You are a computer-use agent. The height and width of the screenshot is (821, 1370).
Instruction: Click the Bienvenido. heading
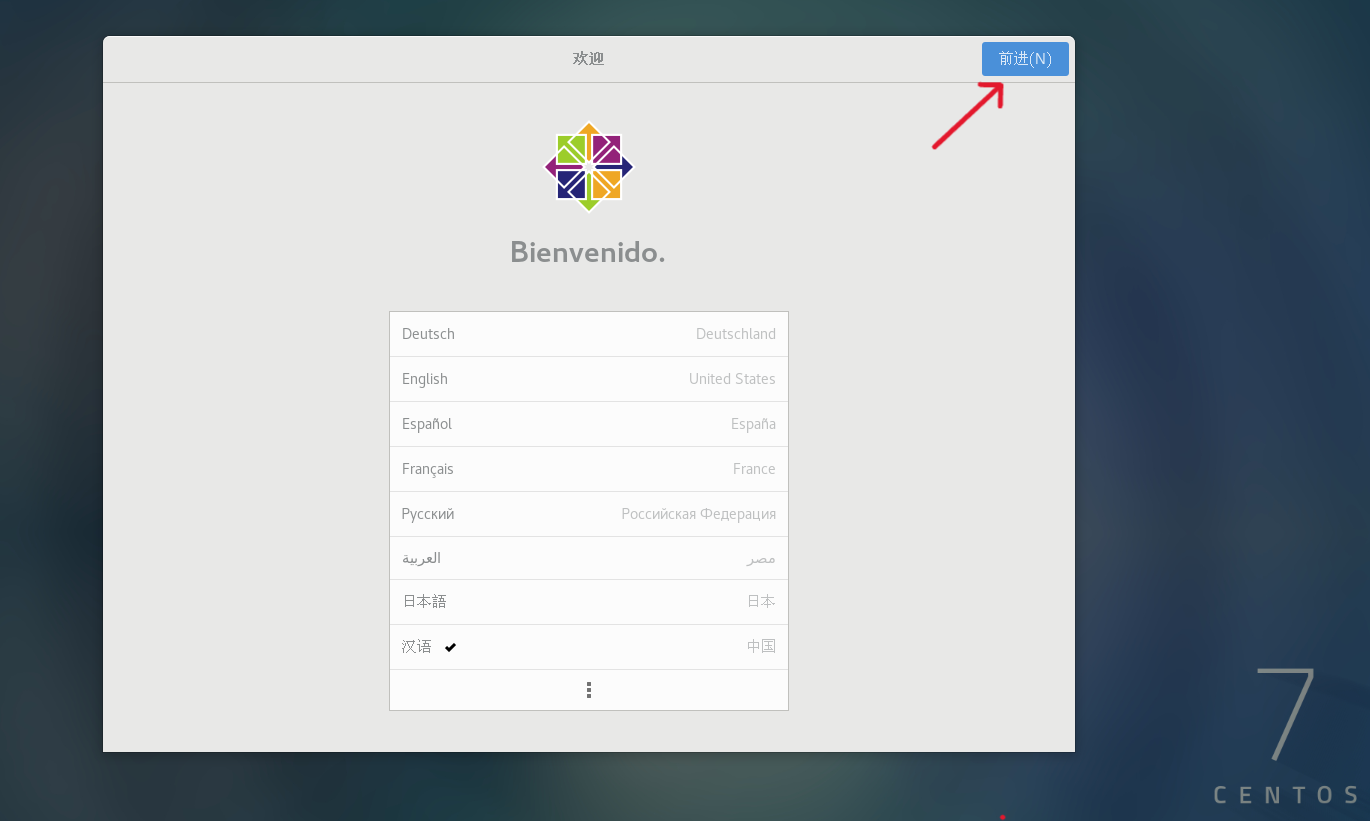588,252
